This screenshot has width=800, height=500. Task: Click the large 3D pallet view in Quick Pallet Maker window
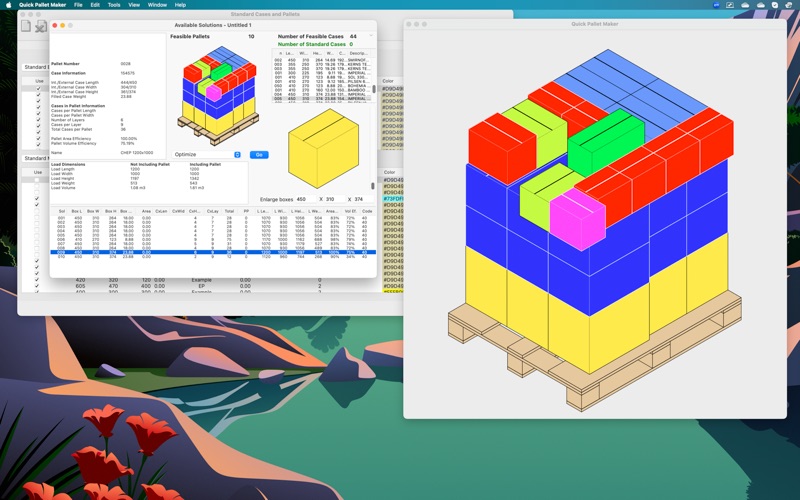595,230
